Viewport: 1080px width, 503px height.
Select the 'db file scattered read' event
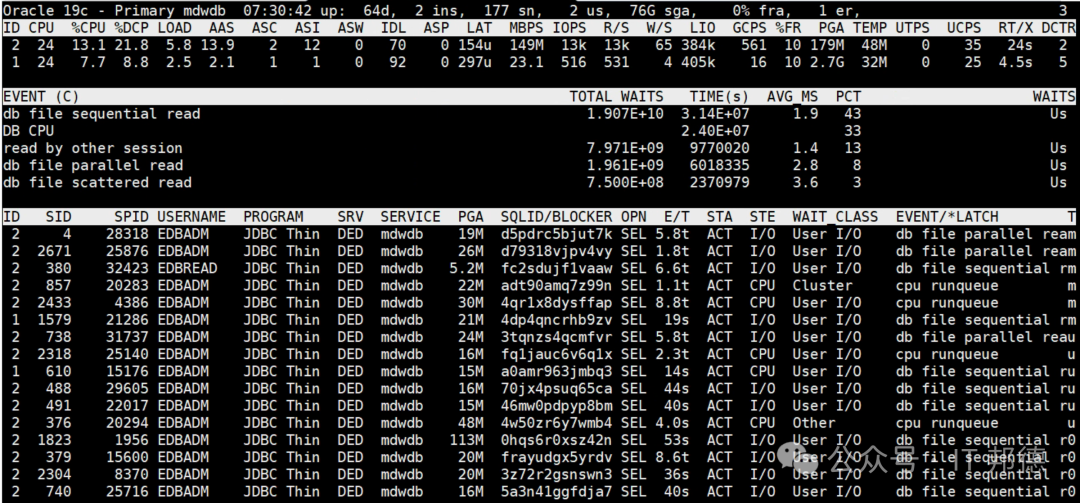pyautogui.click(x=97, y=183)
